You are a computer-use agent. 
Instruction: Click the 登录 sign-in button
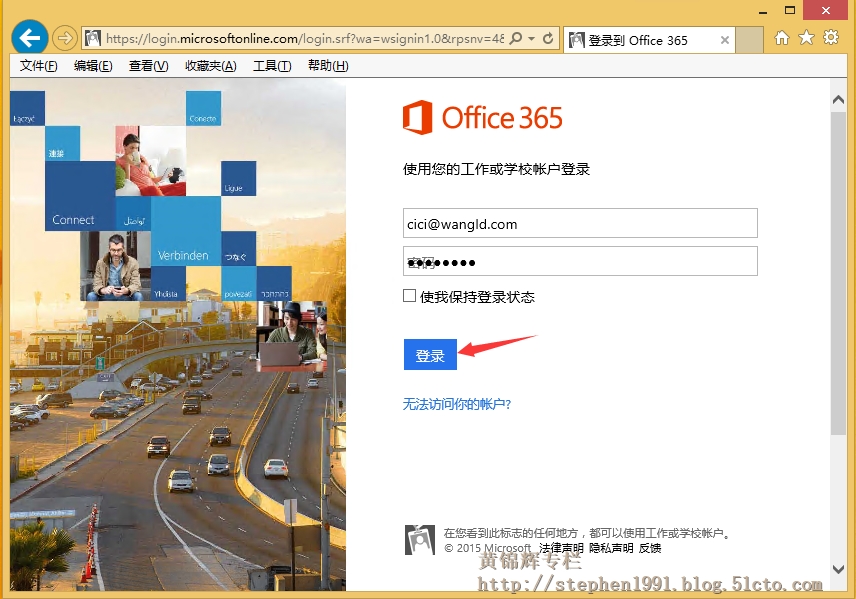pyautogui.click(x=430, y=354)
